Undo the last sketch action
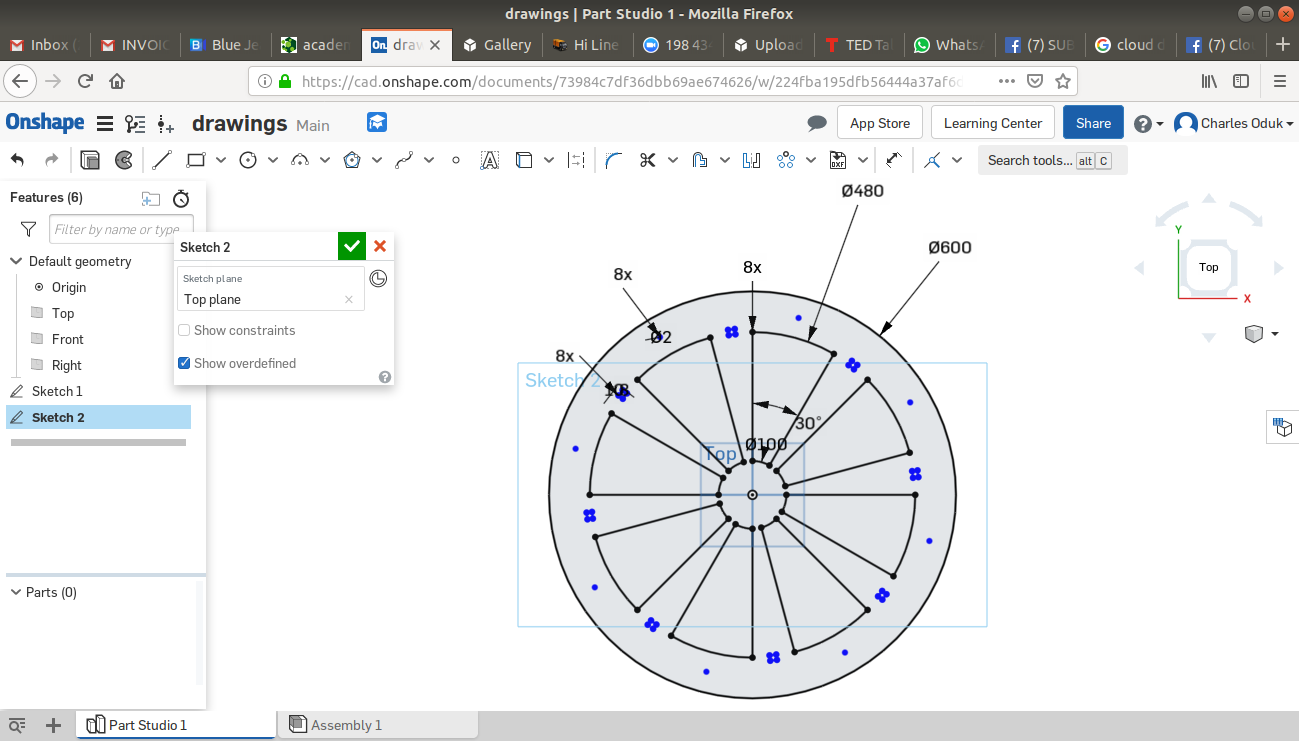 (18, 160)
